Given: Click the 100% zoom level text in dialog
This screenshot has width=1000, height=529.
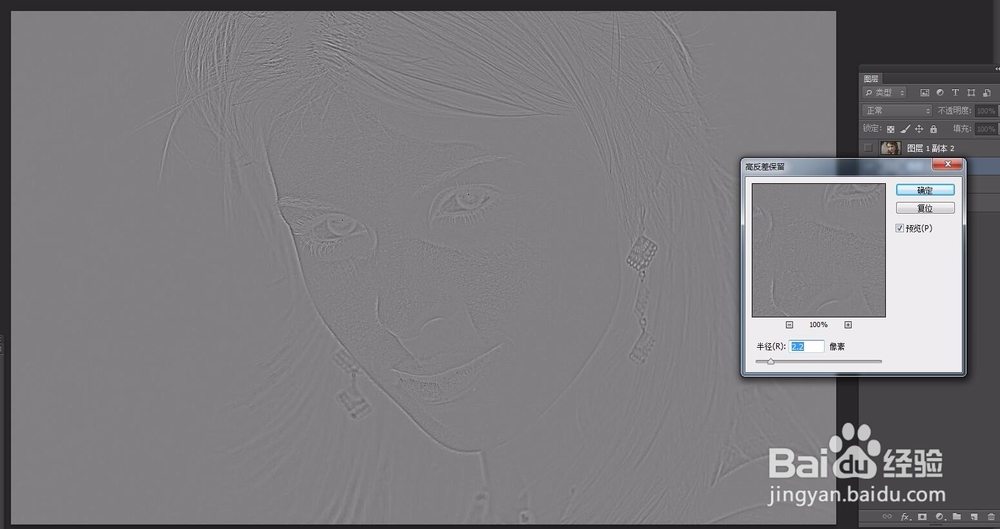Looking at the screenshot, I should (818, 325).
